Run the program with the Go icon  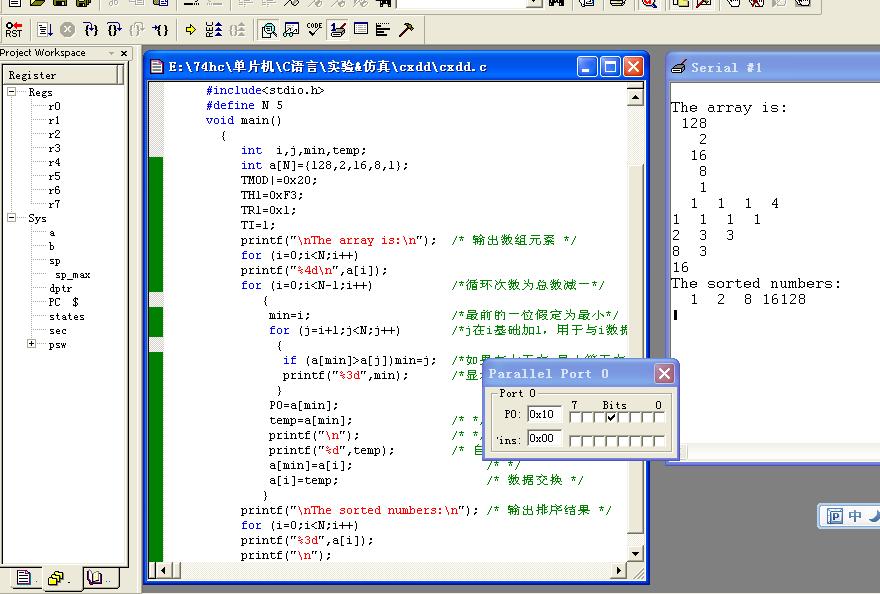point(45,30)
